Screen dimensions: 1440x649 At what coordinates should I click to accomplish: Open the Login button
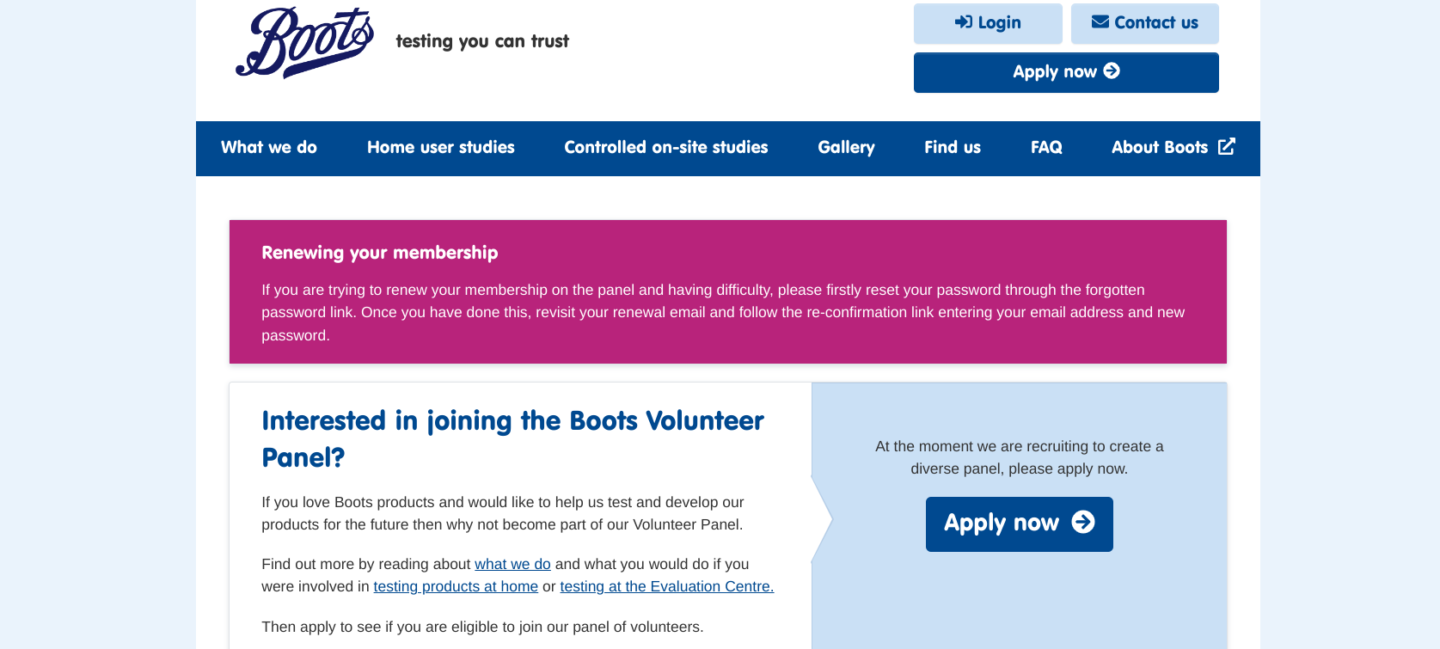tap(988, 23)
